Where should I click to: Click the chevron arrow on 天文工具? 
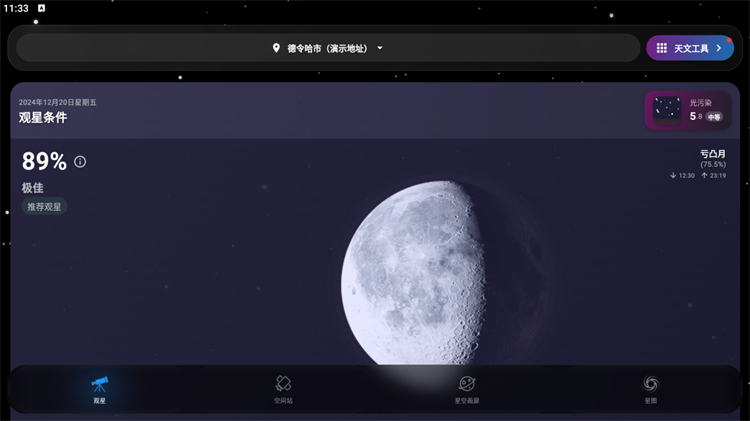(718, 48)
